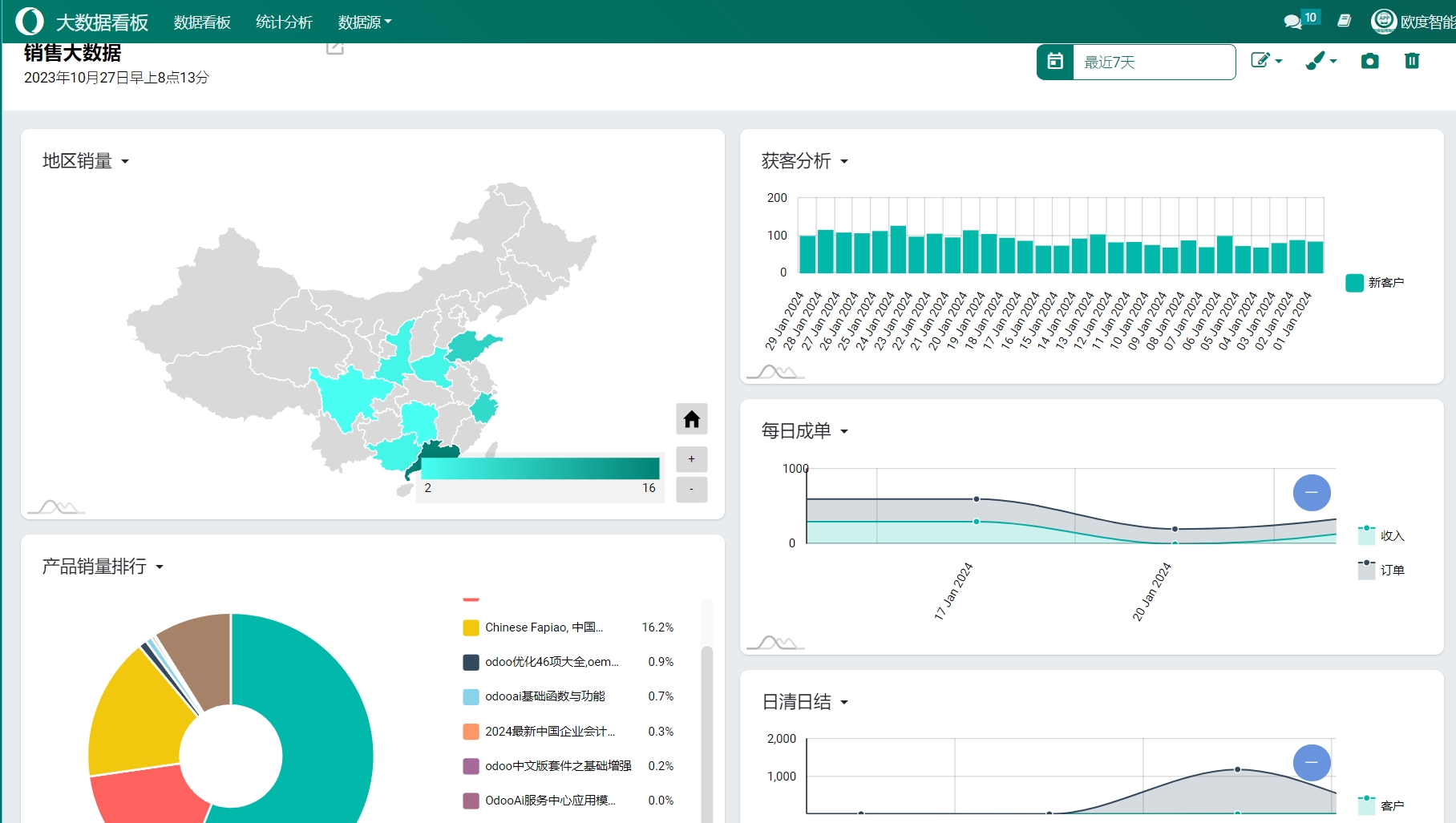Click the 最近7天 date range field
The height and width of the screenshot is (823, 1456).
pos(1154,62)
